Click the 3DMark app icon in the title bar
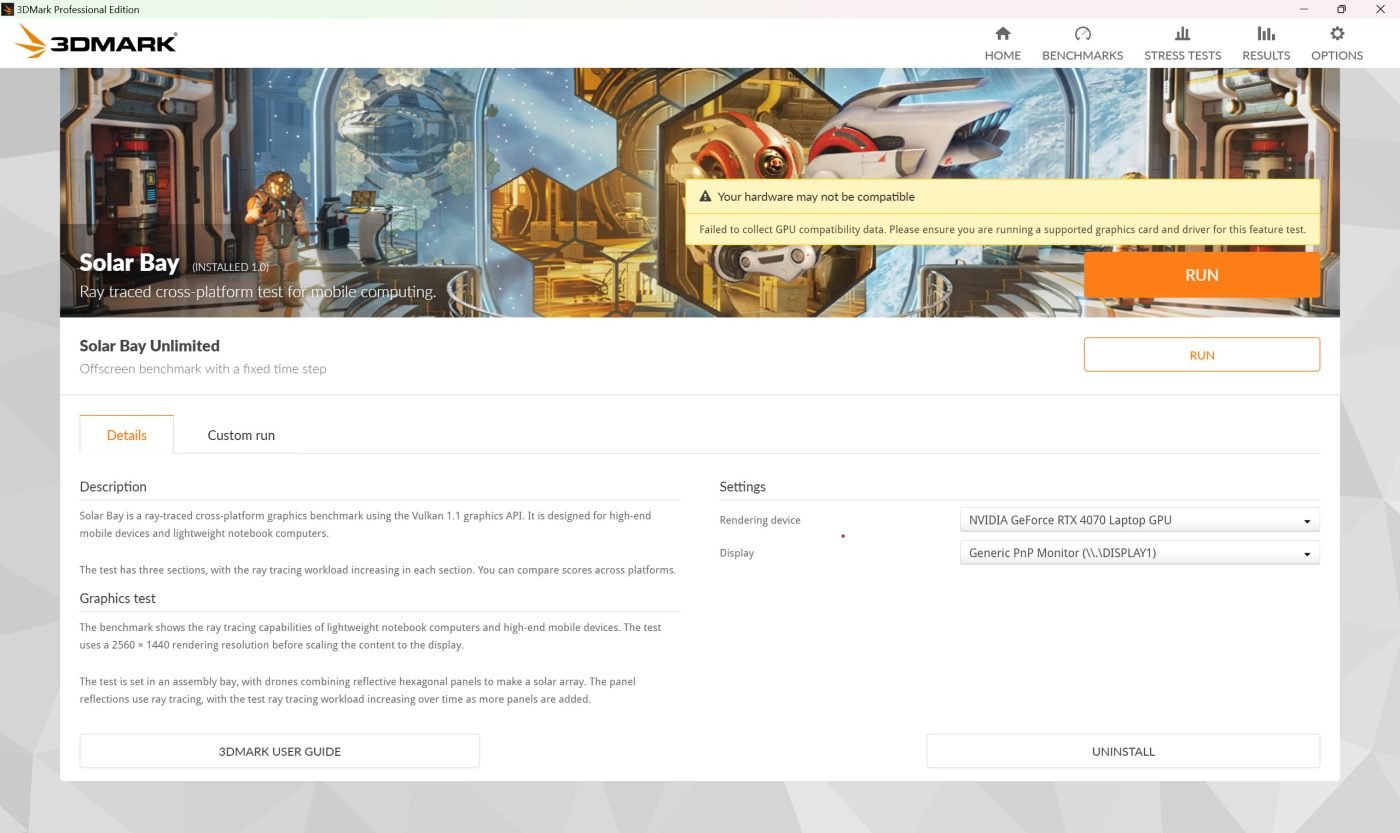The height and width of the screenshot is (833, 1400). [x=8, y=9]
